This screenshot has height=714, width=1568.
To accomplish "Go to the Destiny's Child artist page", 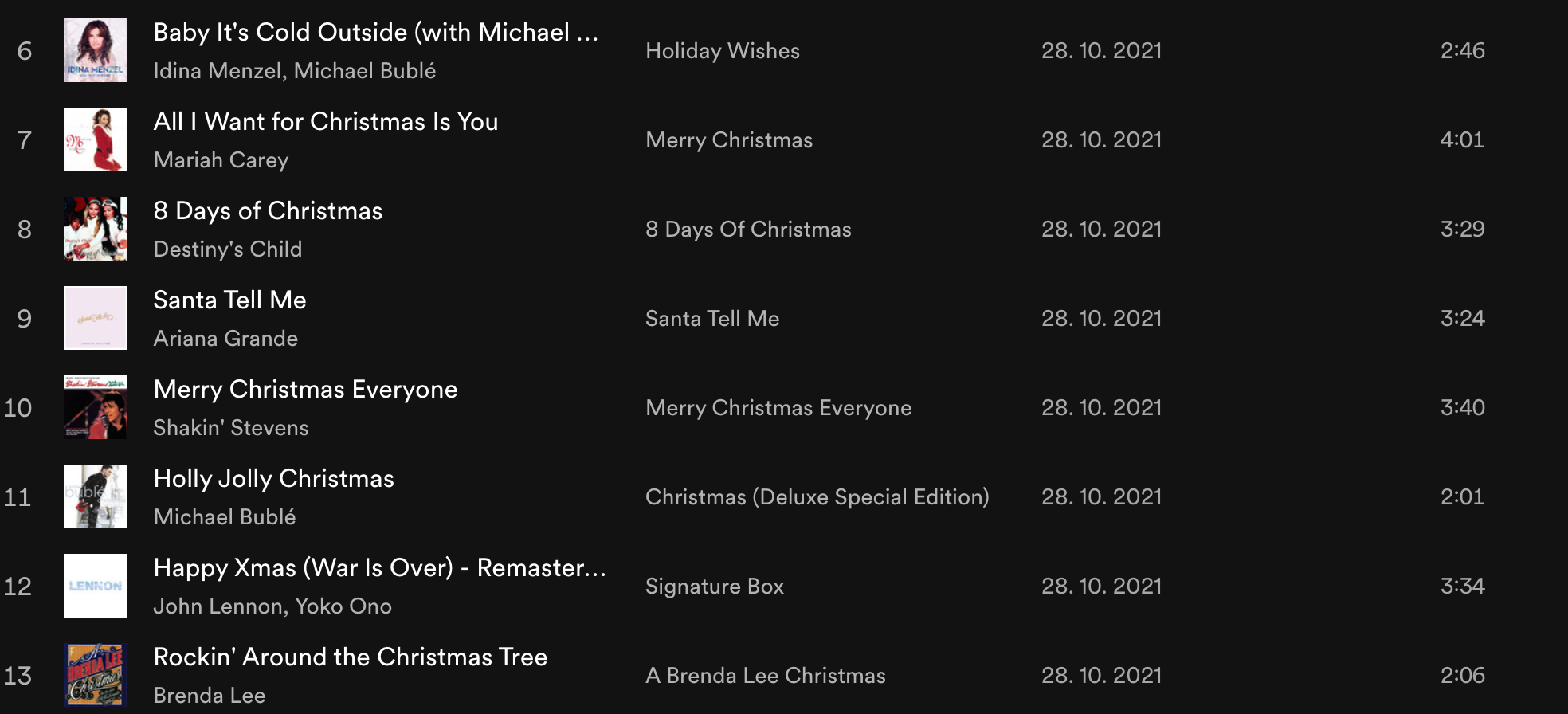I will (227, 249).
